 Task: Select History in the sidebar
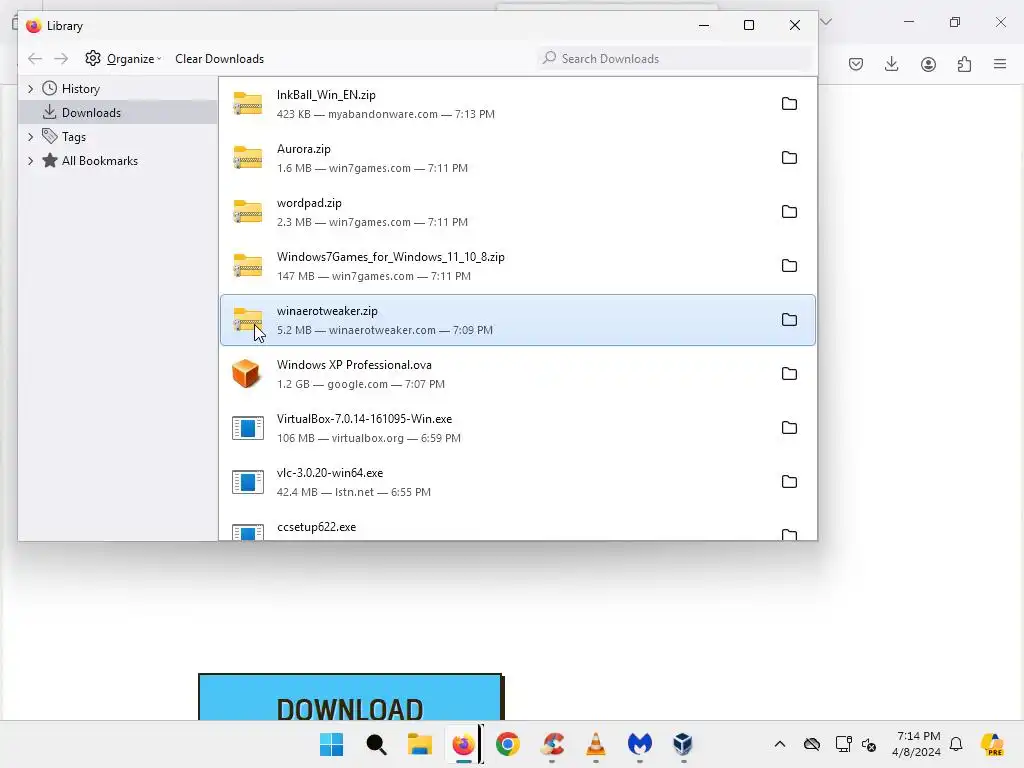coord(80,89)
